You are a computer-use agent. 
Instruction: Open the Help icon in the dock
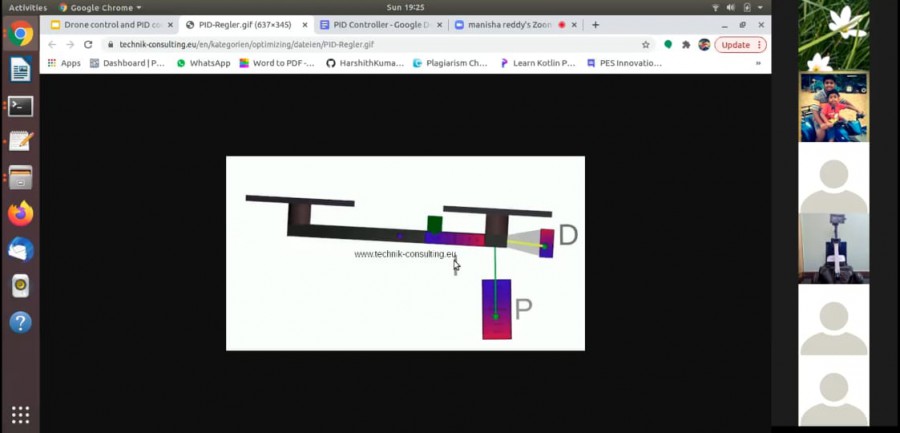tap(20, 322)
